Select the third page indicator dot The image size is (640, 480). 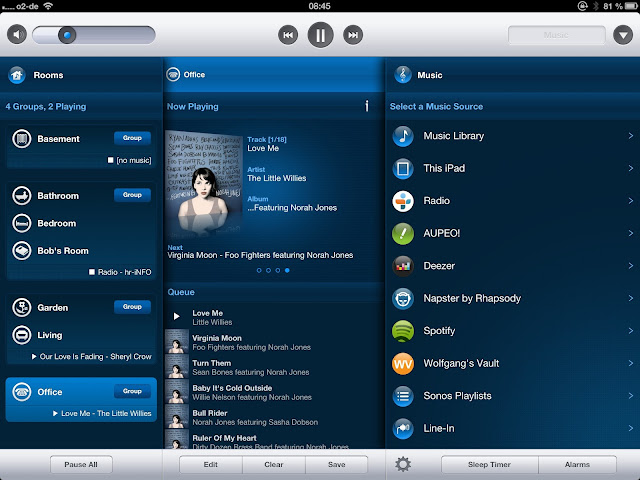(x=278, y=270)
